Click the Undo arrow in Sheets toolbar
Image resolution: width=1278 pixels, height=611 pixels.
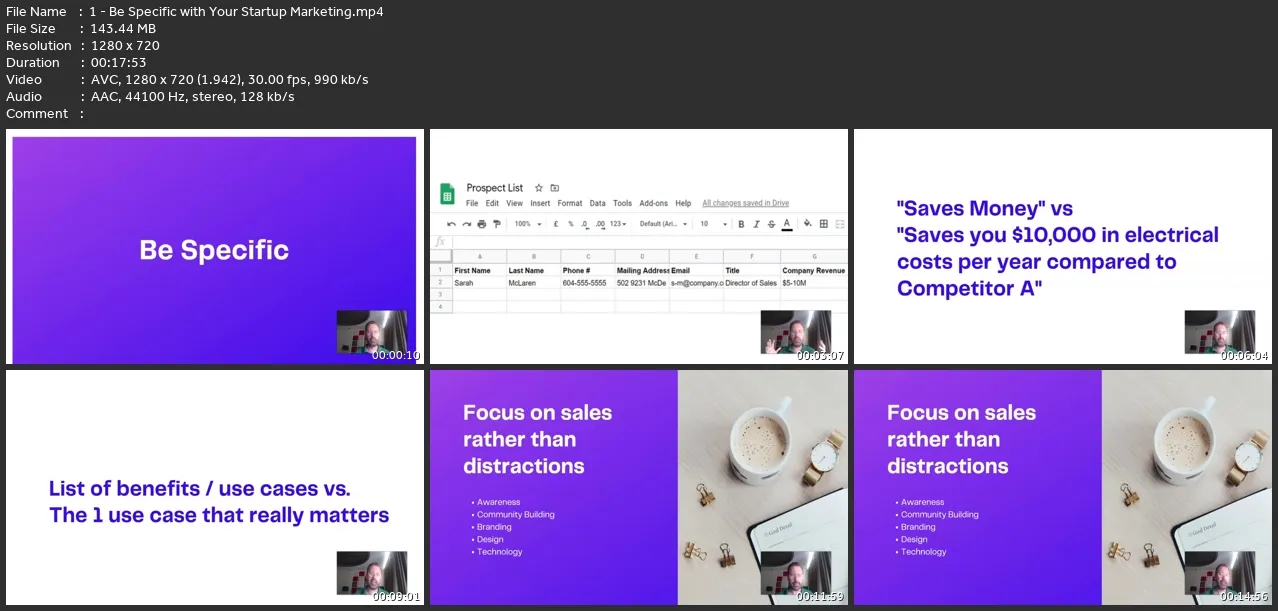click(x=451, y=224)
